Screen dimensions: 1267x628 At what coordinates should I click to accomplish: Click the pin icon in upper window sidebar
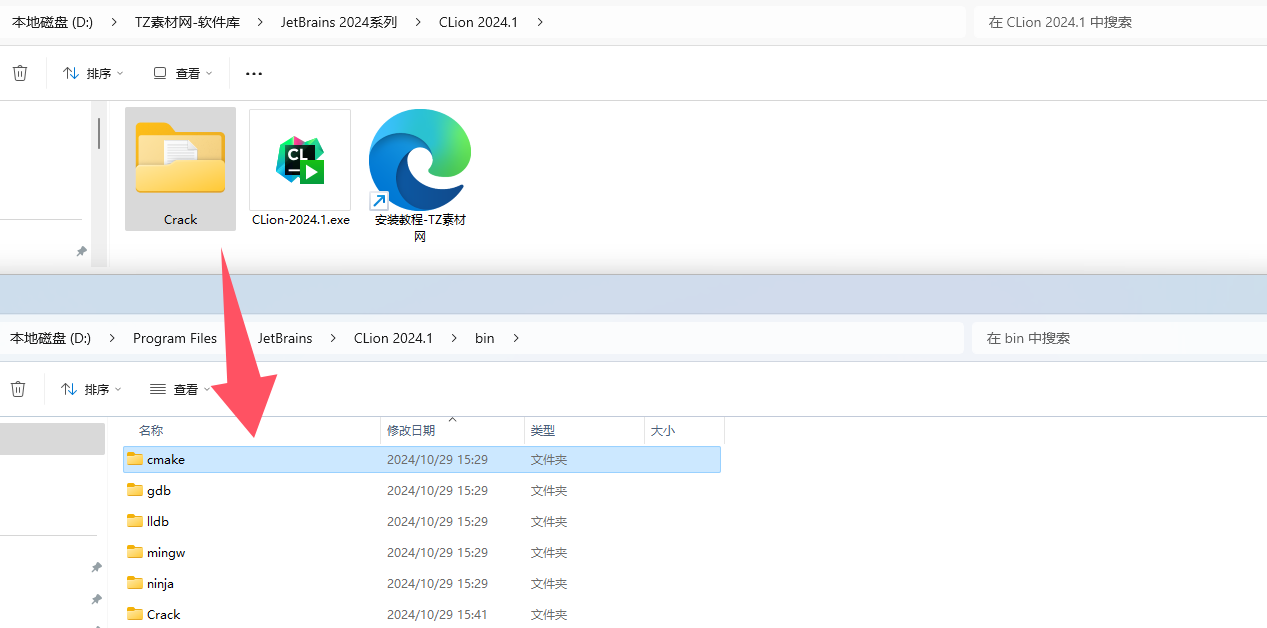click(x=82, y=251)
